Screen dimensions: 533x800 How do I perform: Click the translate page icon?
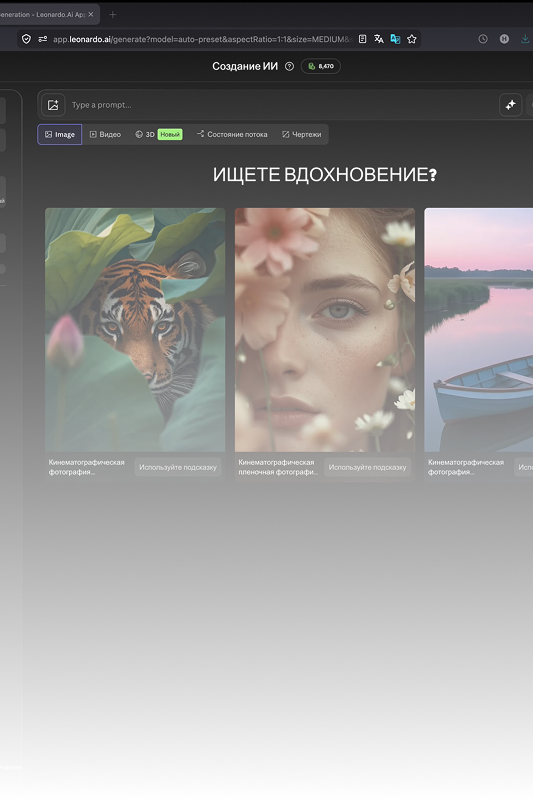[378, 39]
